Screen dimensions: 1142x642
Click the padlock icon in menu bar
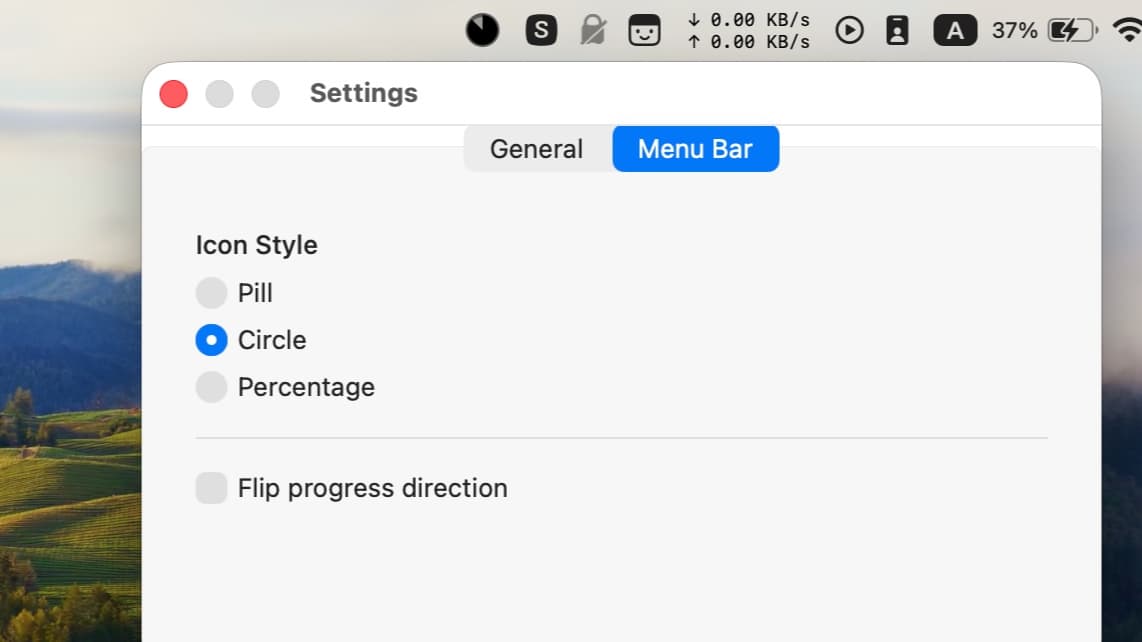click(592, 30)
